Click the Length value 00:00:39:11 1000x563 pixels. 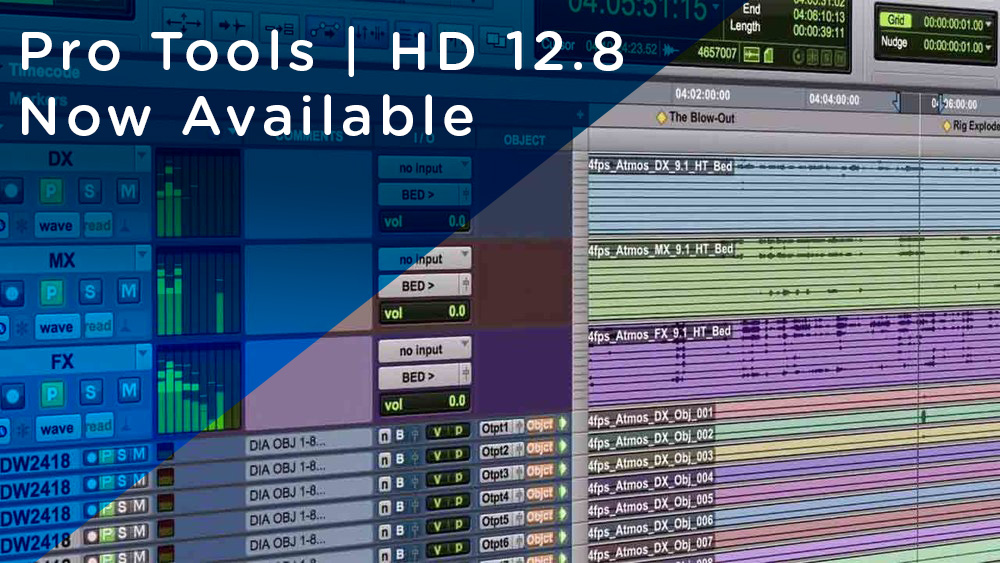[x=819, y=33]
